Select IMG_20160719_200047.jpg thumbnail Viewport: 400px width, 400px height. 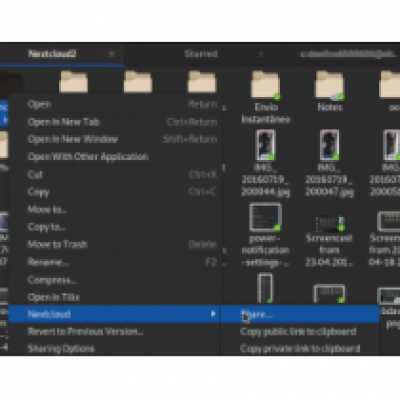pyautogui.click(x=330, y=145)
